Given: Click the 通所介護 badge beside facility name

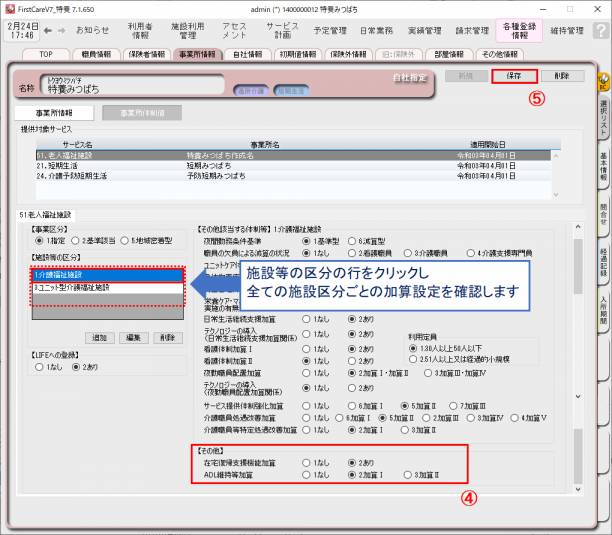Looking at the screenshot, I should 249,90.
